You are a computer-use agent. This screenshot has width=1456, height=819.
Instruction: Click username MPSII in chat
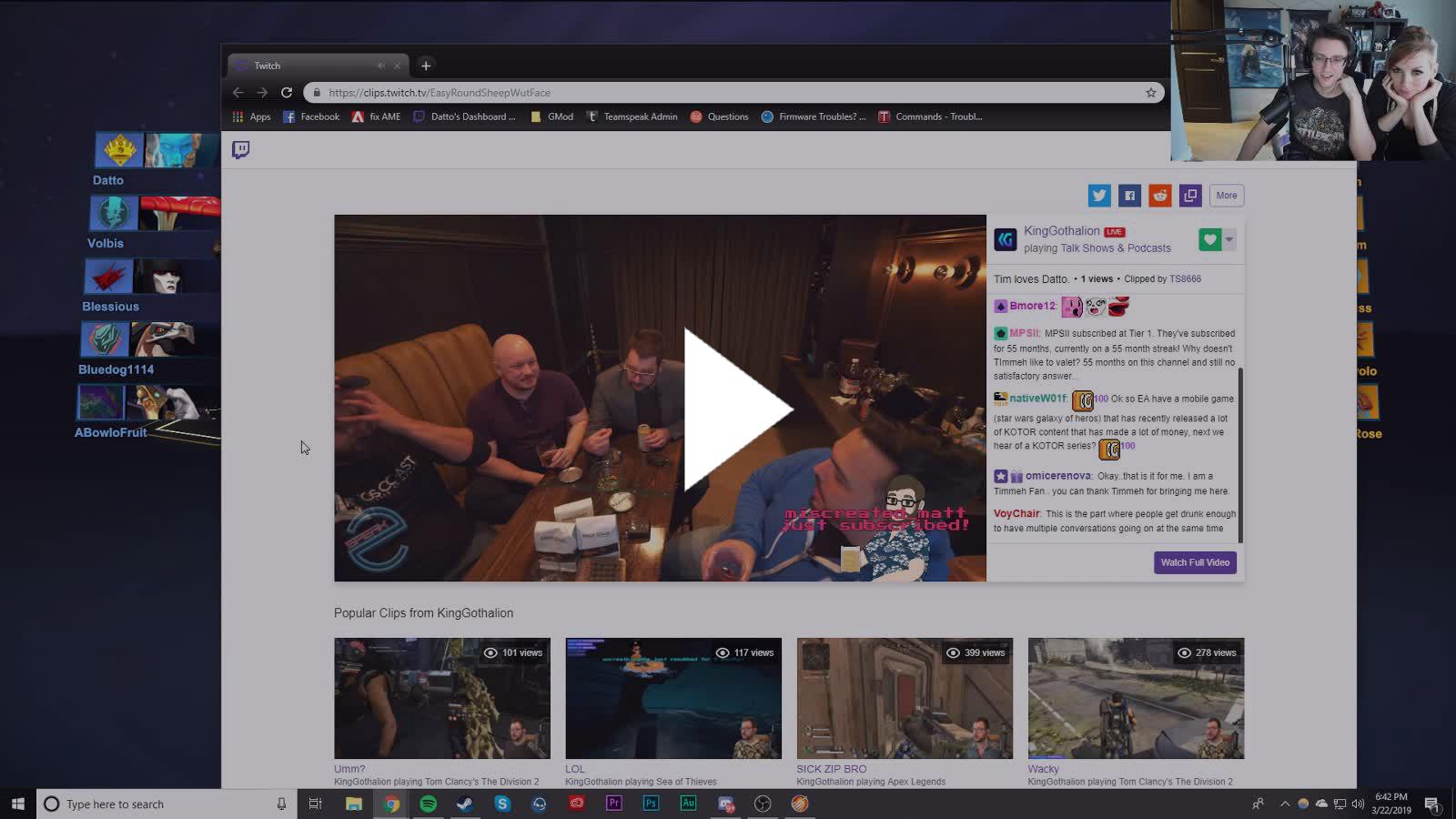pos(1024,334)
